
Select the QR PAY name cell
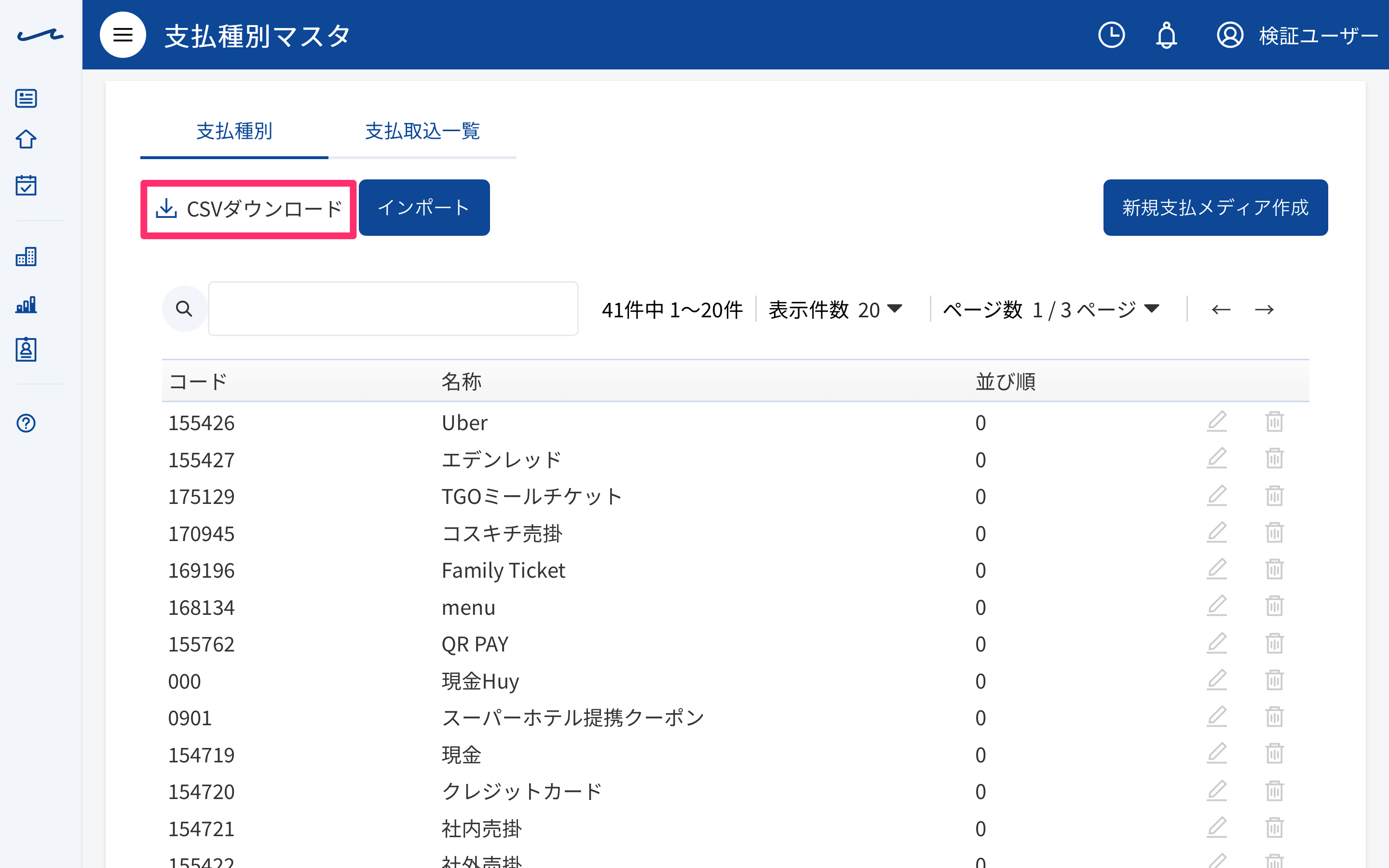(x=475, y=645)
